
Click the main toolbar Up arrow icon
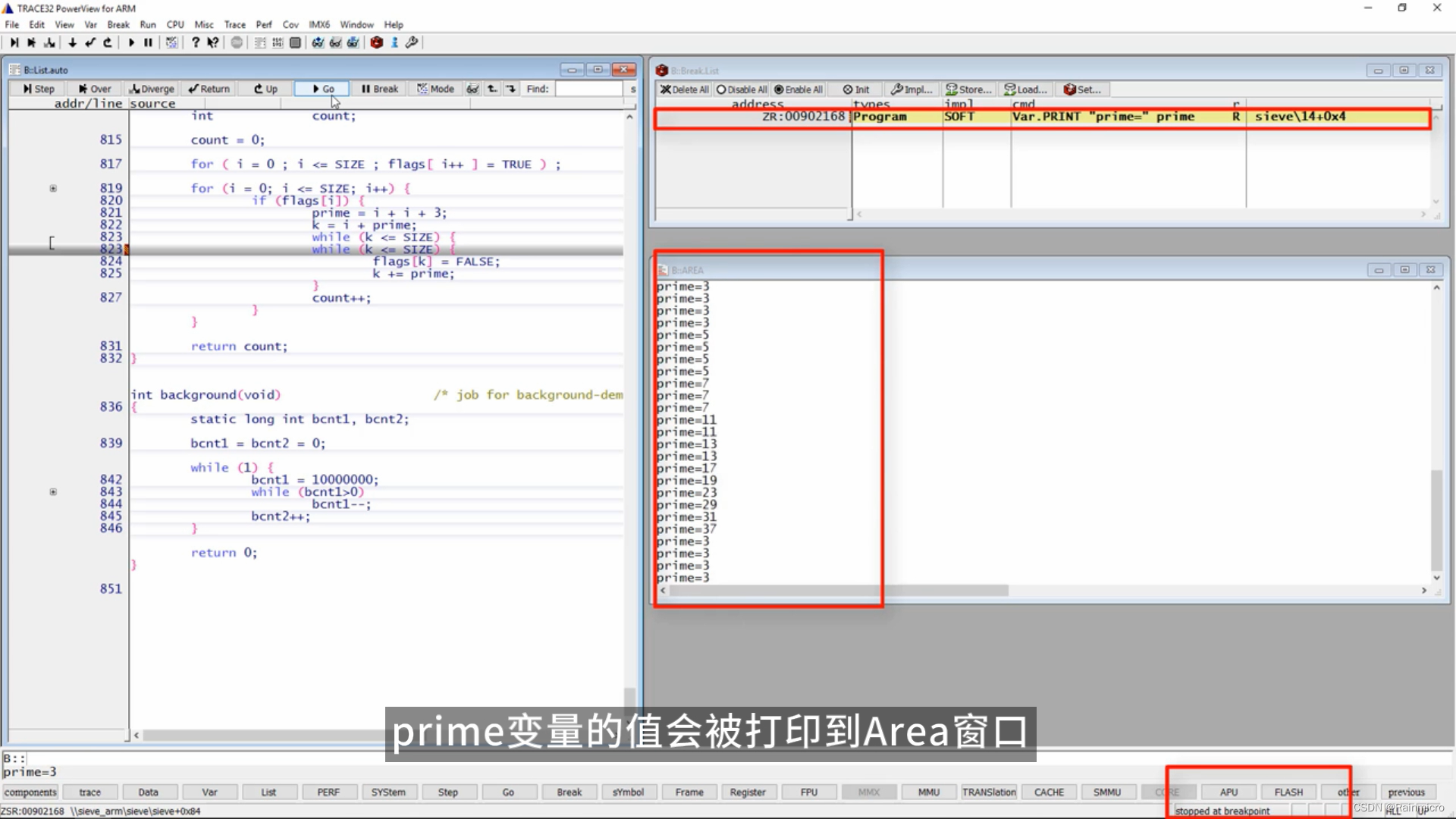coord(108,42)
